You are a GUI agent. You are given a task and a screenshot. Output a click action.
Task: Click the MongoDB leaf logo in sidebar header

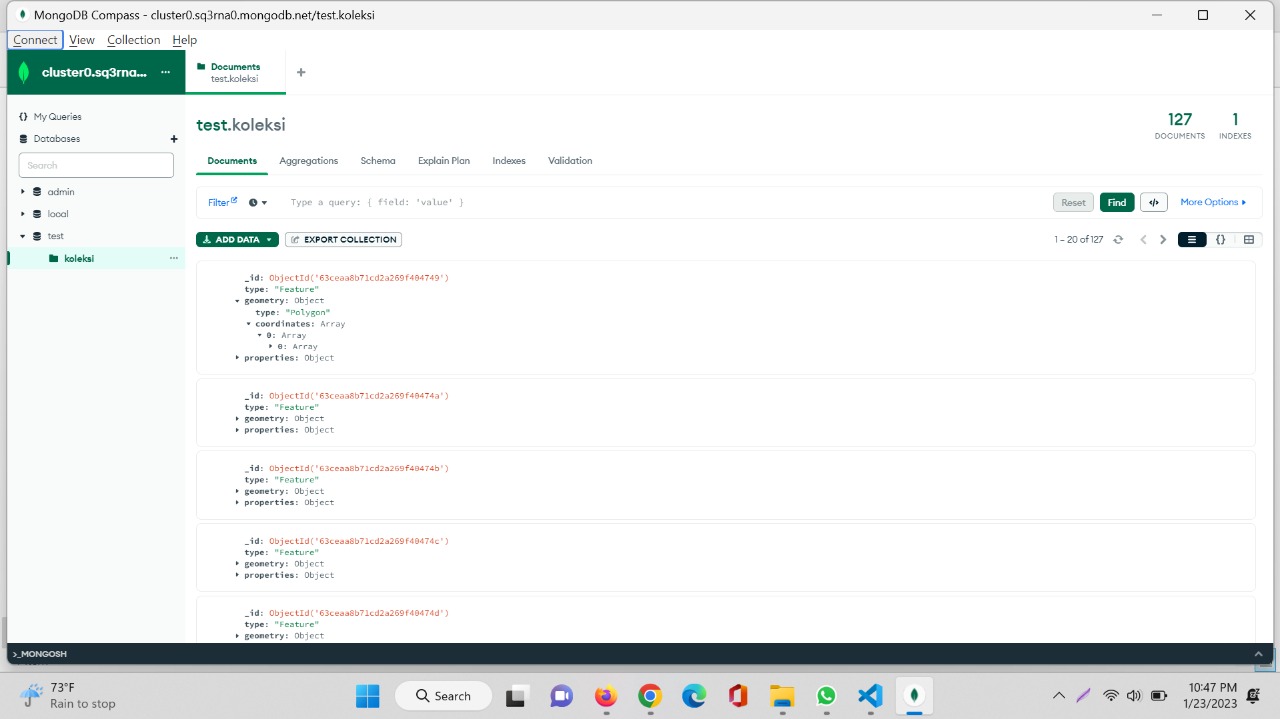(x=24, y=72)
